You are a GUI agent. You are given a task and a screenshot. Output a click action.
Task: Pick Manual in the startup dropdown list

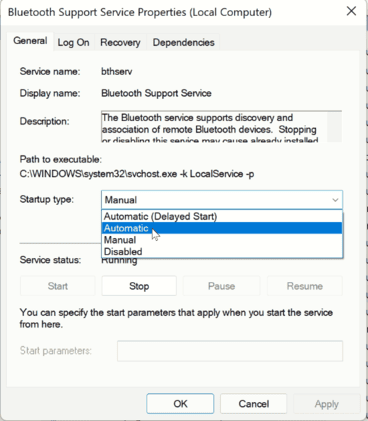point(222,240)
